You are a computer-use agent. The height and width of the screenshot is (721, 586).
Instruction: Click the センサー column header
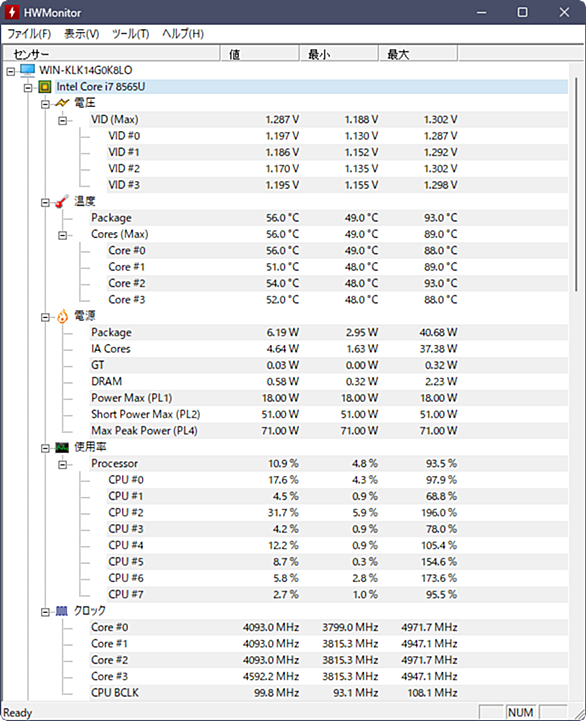click(112, 54)
